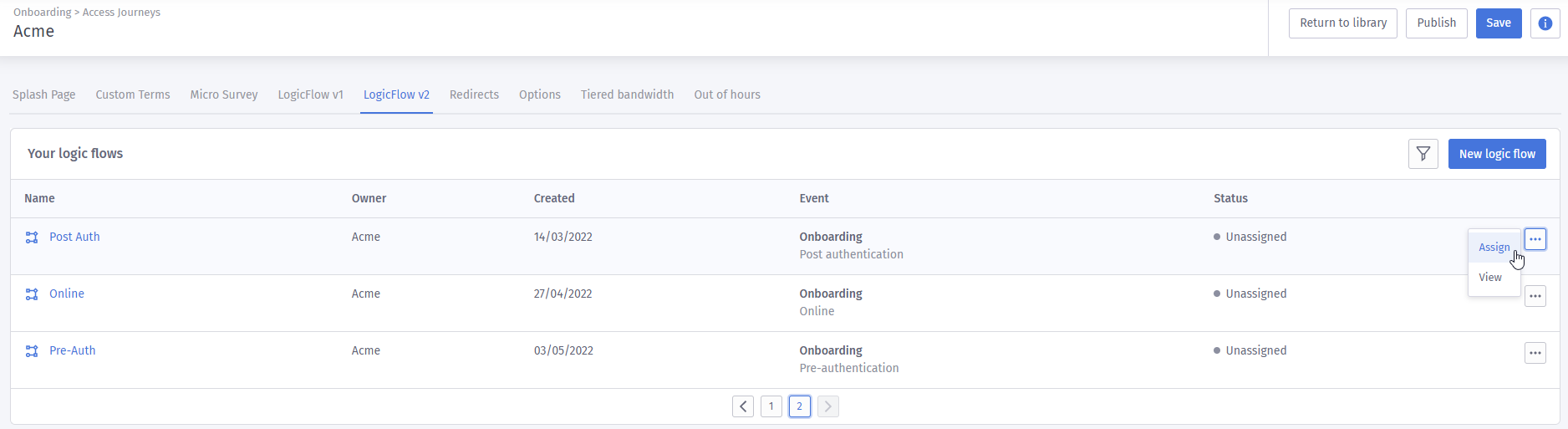Click Return to library

pyautogui.click(x=1342, y=23)
